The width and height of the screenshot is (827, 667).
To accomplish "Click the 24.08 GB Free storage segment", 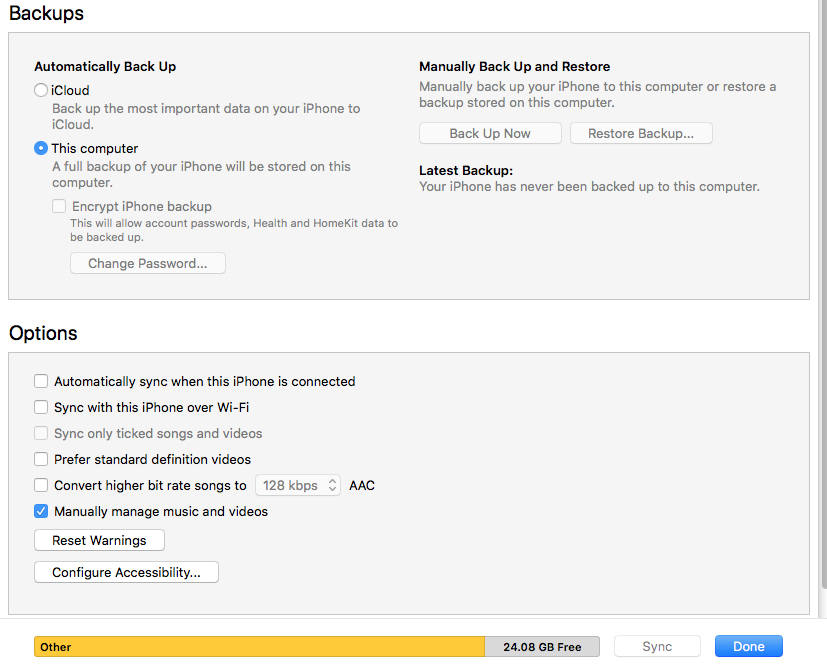I will pos(542,647).
